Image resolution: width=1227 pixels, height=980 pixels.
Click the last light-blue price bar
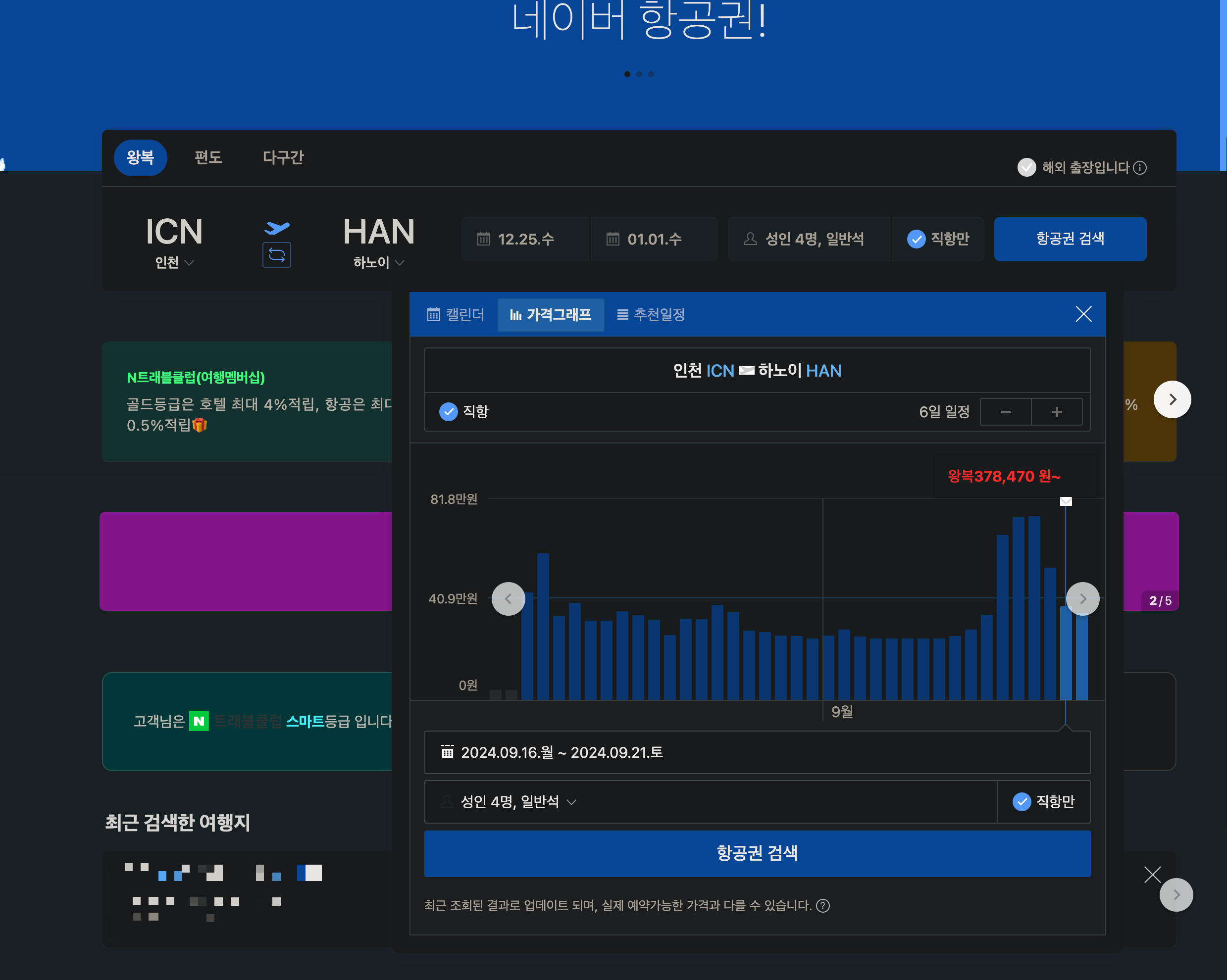click(x=1081, y=657)
